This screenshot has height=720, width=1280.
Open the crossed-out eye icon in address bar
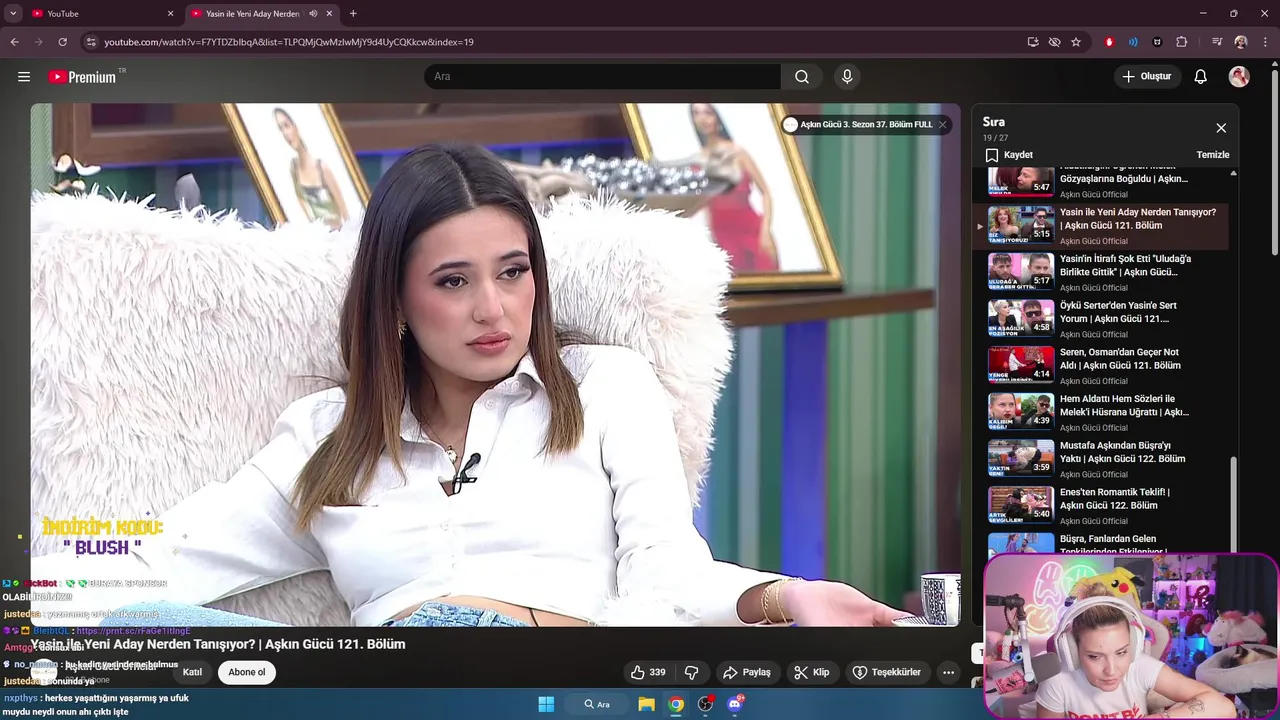pyautogui.click(x=1054, y=42)
